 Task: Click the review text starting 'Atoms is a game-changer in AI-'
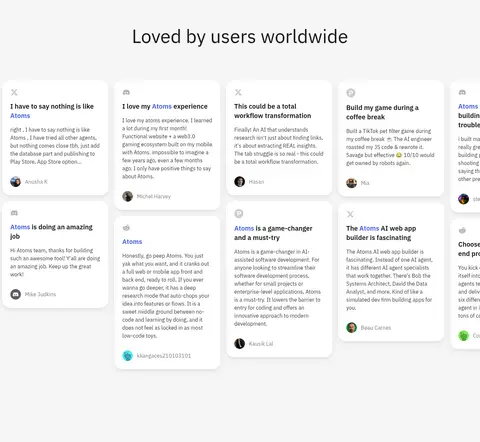277,288
